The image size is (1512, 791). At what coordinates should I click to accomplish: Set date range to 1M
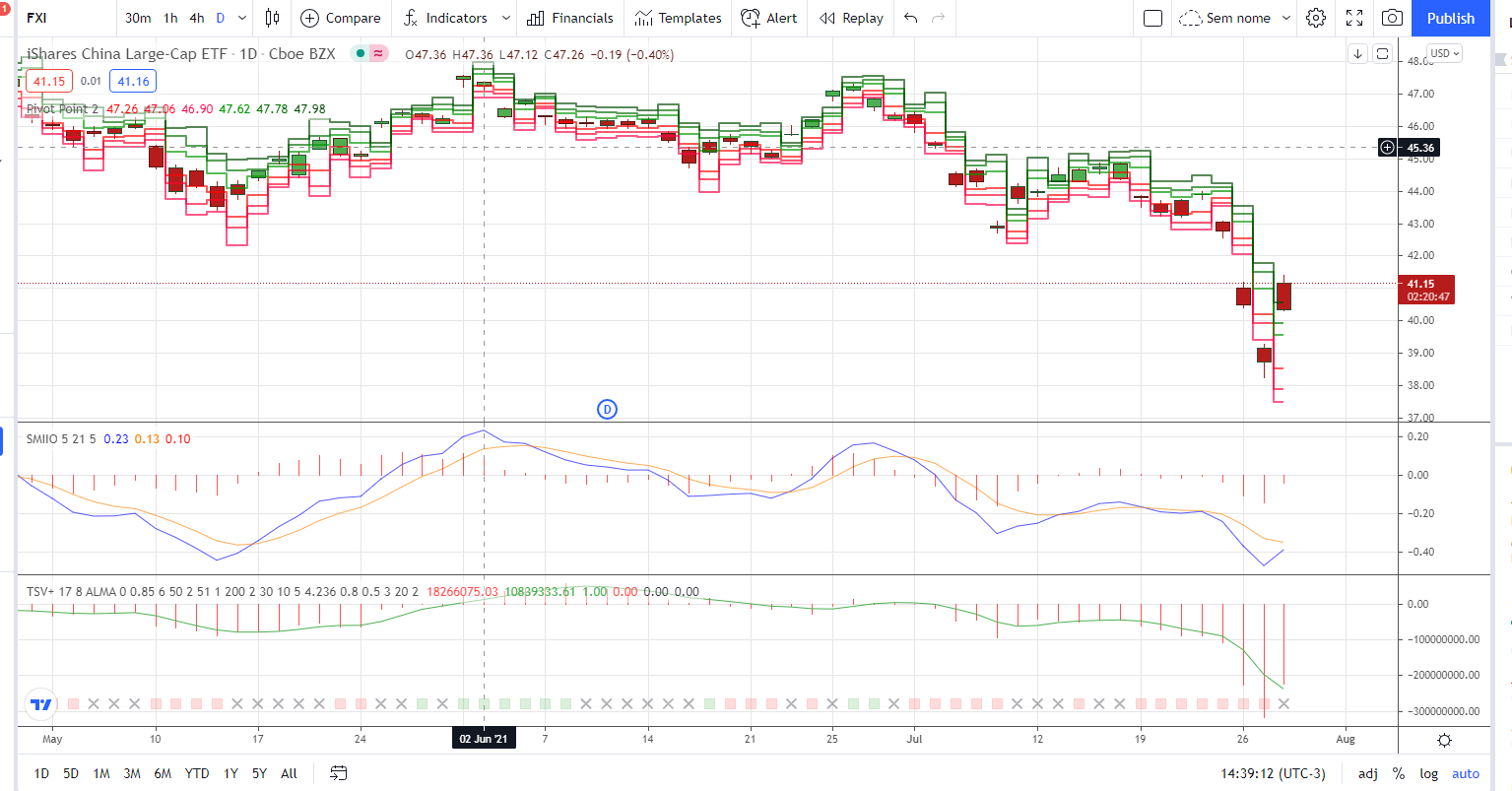pyautogui.click(x=101, y=773)
